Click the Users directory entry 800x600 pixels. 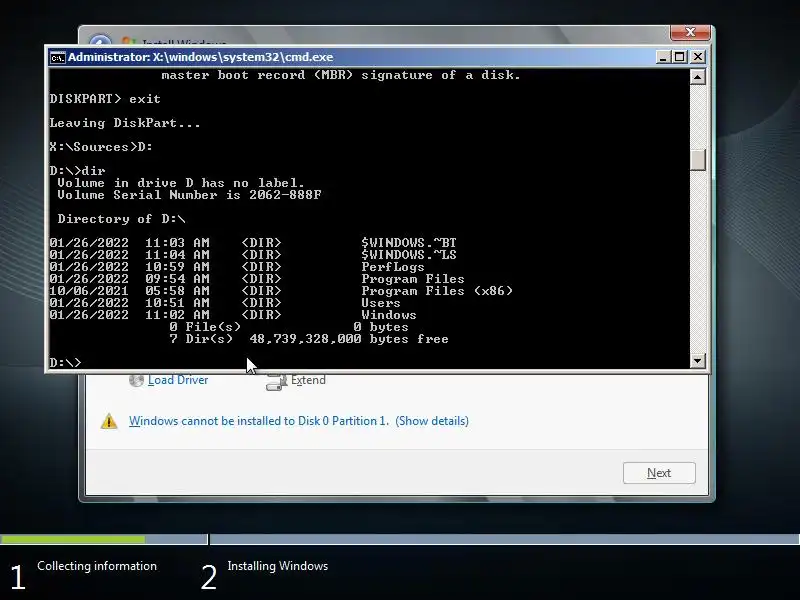click(381, 303)
